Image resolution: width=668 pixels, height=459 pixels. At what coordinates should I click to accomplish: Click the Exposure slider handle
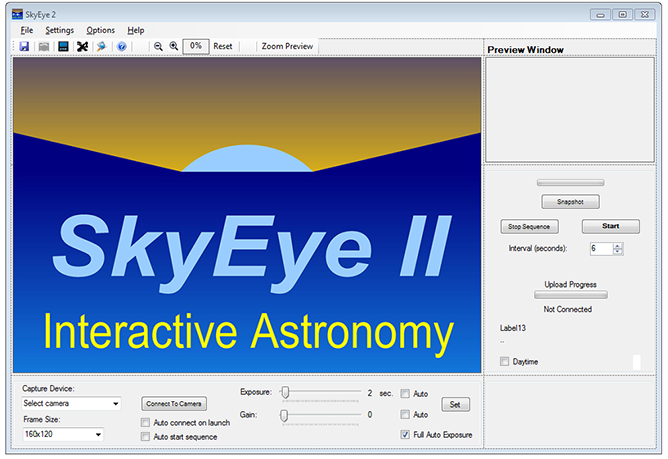pyautogui.click(x=285, y=394)
